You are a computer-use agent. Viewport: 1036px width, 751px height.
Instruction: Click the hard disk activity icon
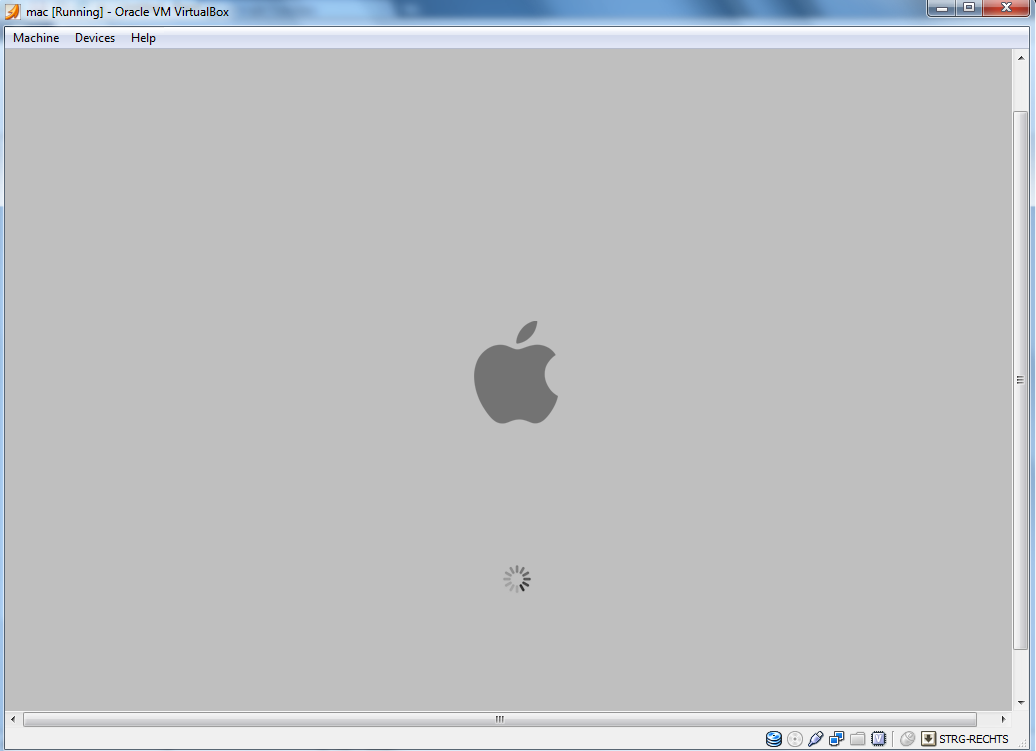tap(774, 738)
